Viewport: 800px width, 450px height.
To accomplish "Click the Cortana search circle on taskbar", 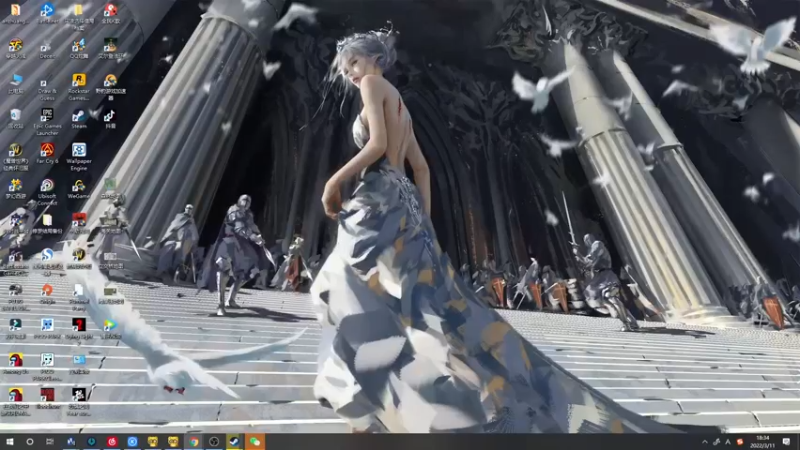I will [x=30, y=441].
